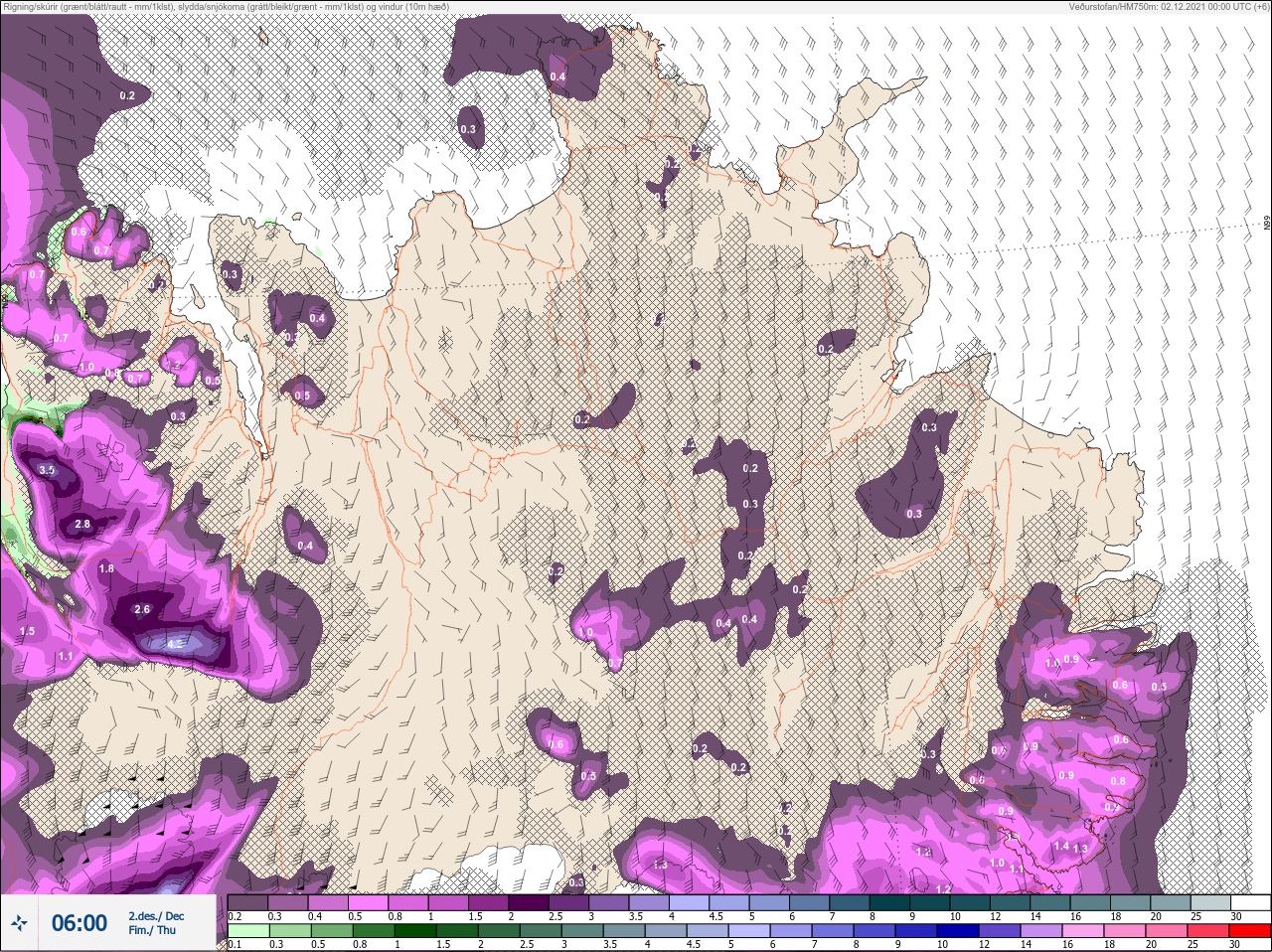Click the '2.des./ Dec' date text
This screenshot has height=952, width=1272.
click(156, 916)
